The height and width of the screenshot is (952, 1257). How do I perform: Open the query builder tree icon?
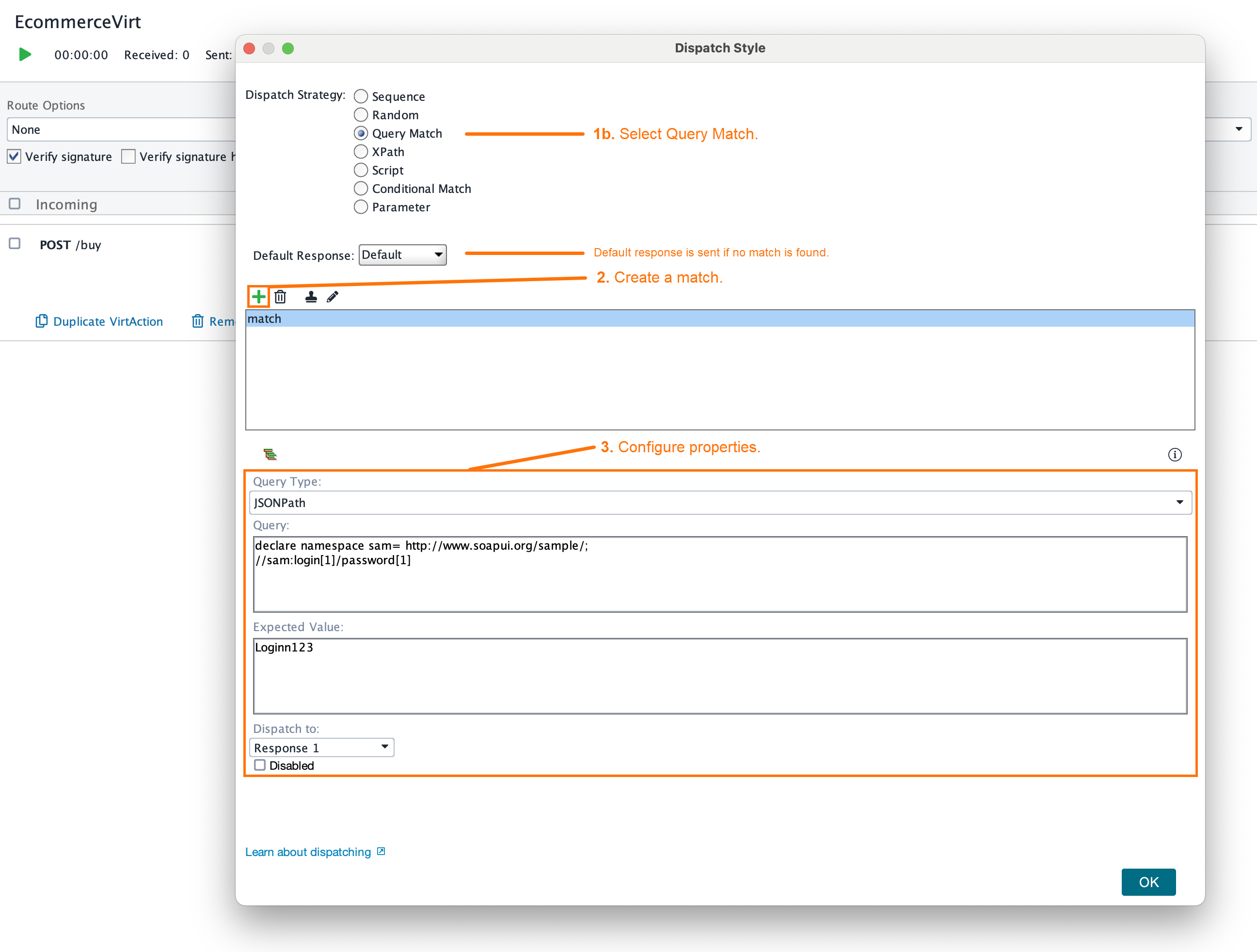(271, 454)
